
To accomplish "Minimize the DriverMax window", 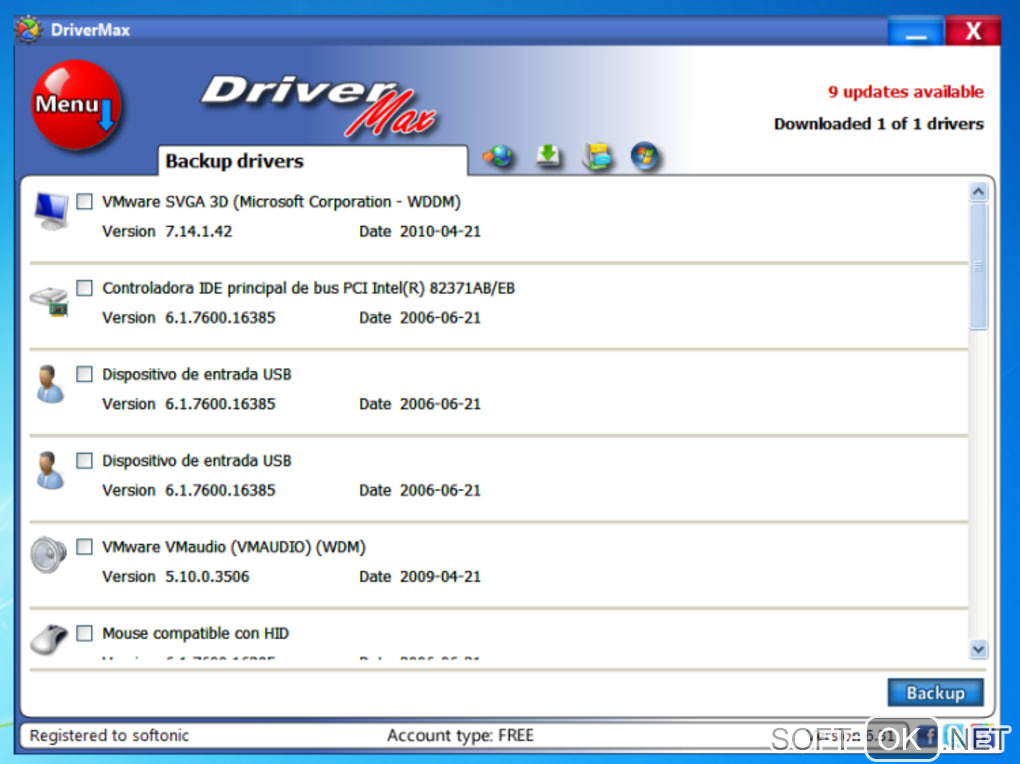I will [916, 31].
